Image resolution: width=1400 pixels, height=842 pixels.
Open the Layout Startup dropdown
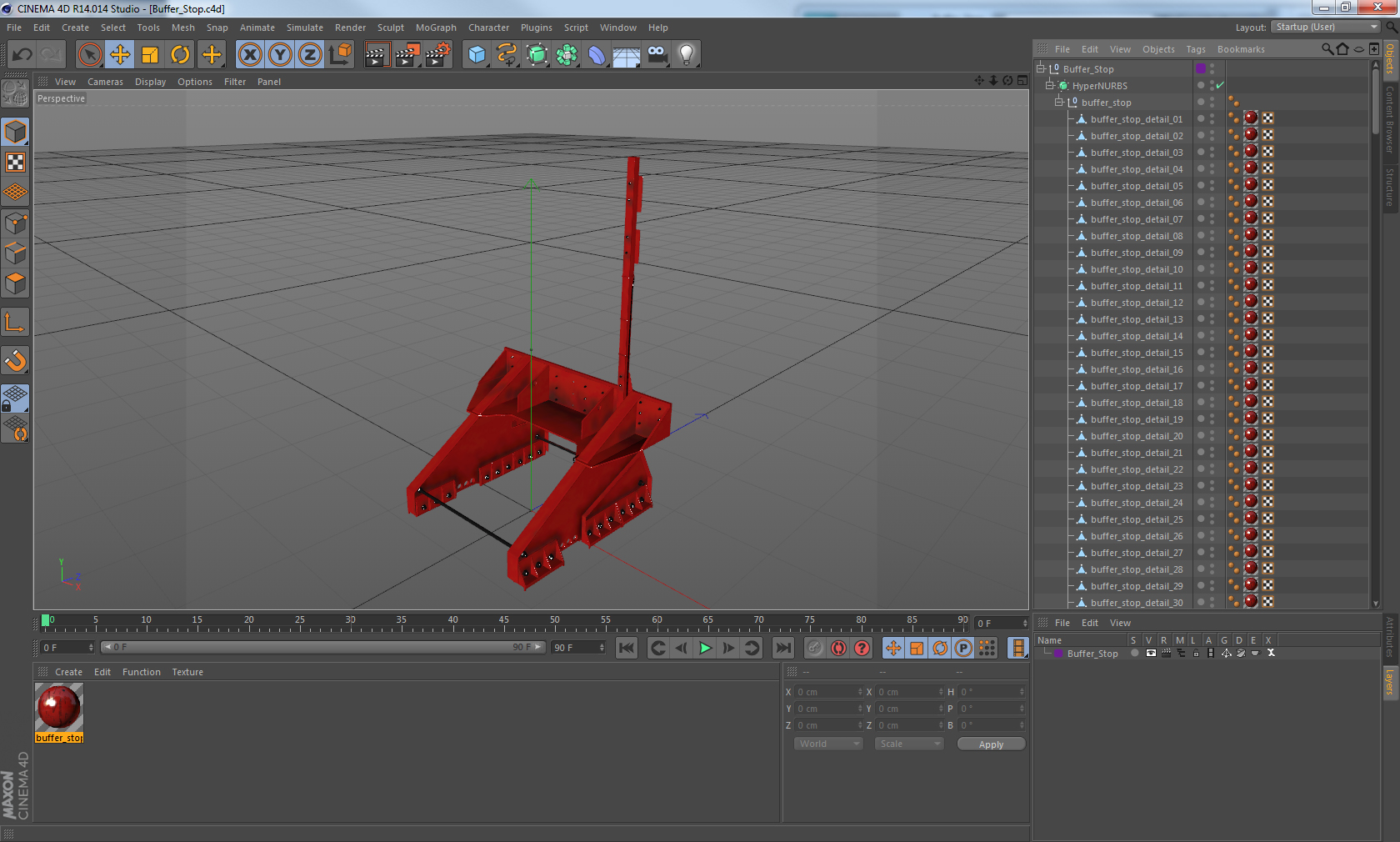[x=1326, y=27]
